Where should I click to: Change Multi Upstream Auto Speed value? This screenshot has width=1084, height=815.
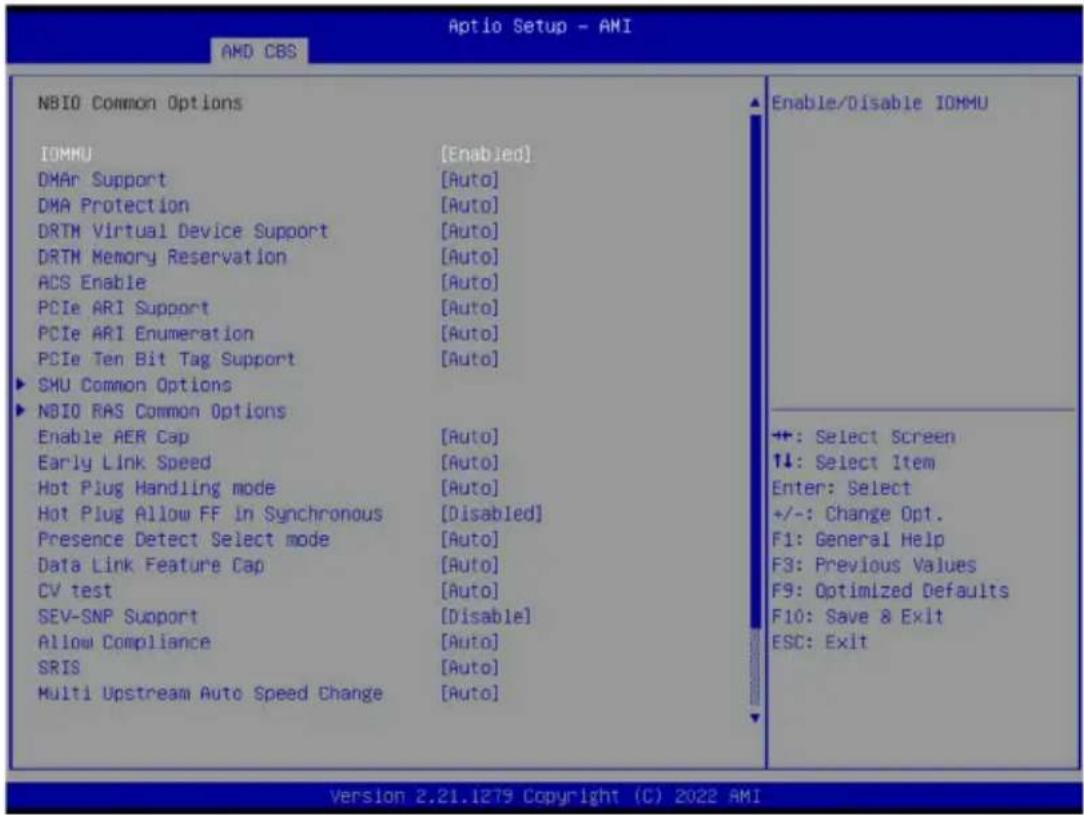tap(469, 693)
